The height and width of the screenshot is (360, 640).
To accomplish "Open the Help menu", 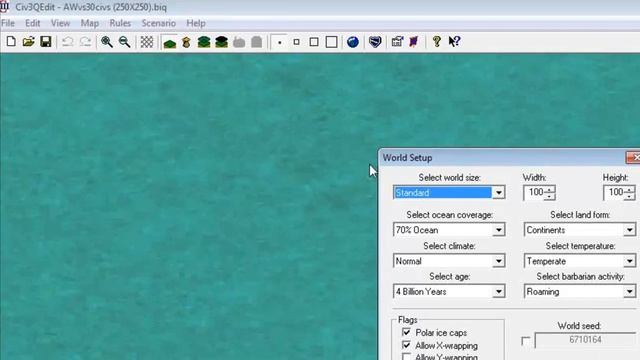I will point(196,23).
